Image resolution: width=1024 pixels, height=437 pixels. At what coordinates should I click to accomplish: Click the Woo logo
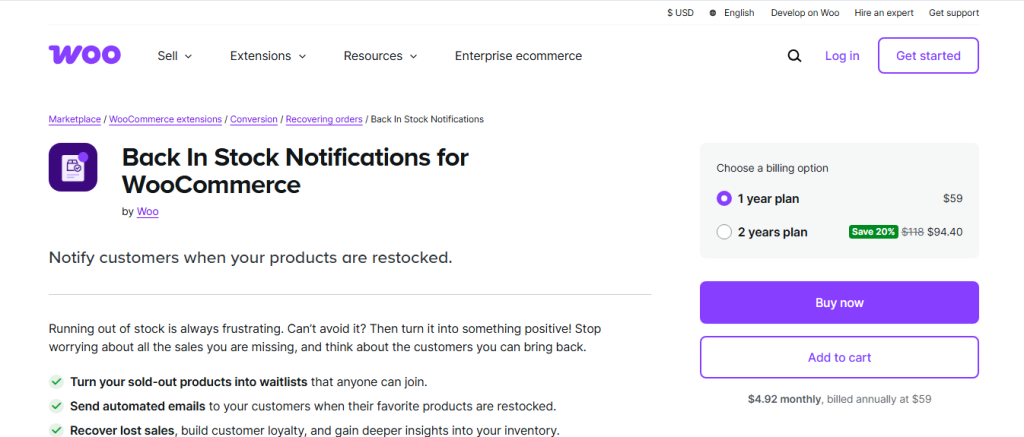click(84, 55)
